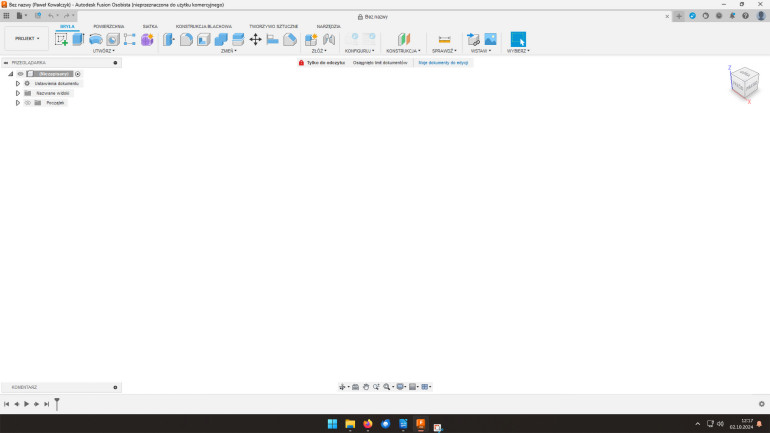The width and height of the screenshot is (770, 433).
Task: Expand the Ustawienia dokumentu tree node
Action: [18, 83]
